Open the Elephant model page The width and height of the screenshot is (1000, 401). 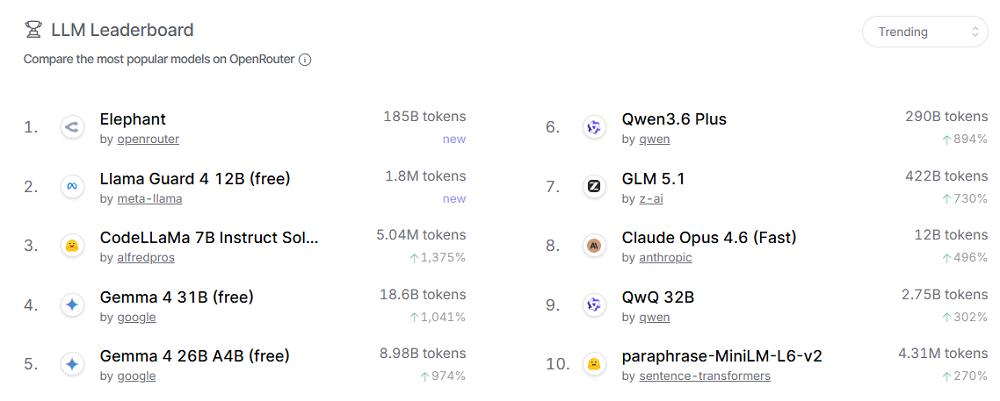(133, 119)
